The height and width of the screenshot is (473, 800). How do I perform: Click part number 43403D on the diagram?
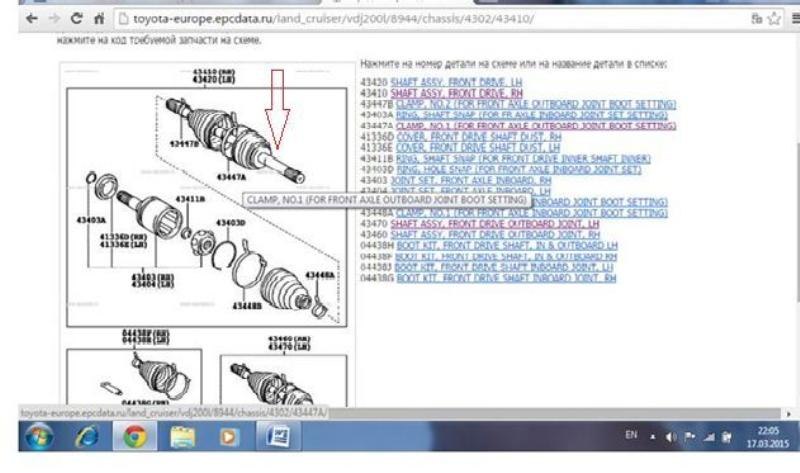(x=231, y=223)
